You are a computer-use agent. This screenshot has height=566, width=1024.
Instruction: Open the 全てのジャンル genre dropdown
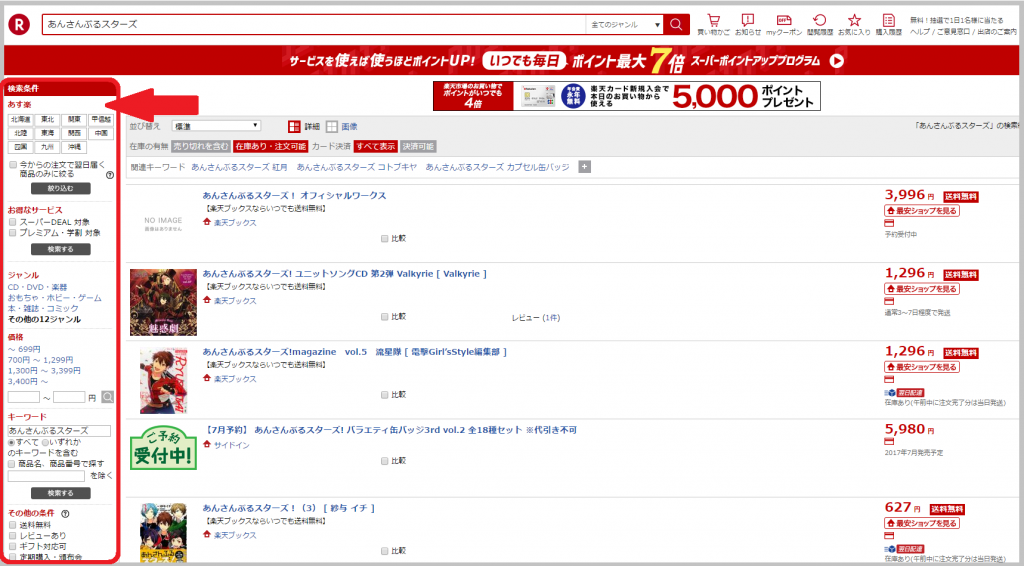(x=624, y=24)
